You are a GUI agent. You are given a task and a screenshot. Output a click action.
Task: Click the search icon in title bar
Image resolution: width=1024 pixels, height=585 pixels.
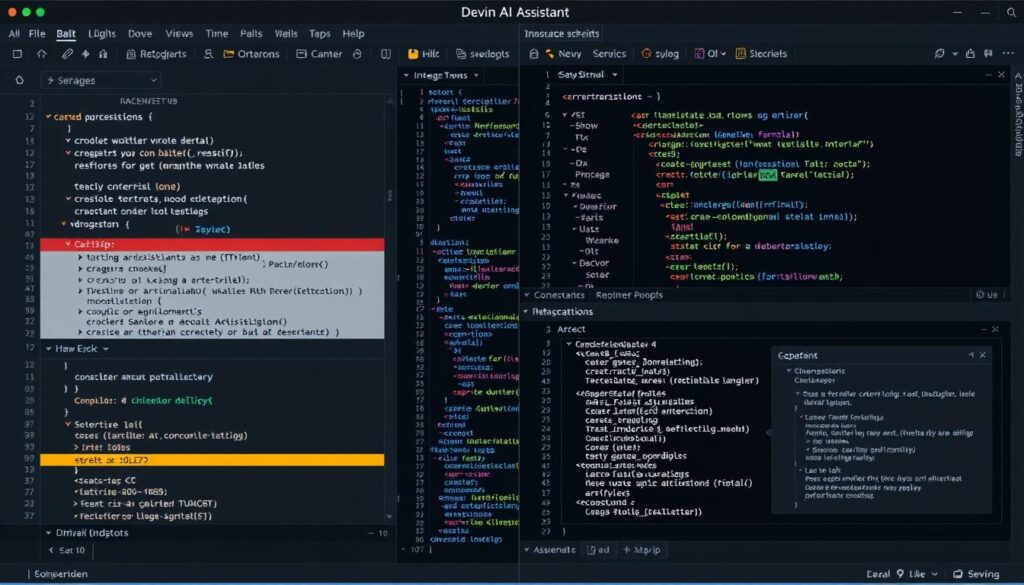pyautogui.click(x=1011, y=12)
